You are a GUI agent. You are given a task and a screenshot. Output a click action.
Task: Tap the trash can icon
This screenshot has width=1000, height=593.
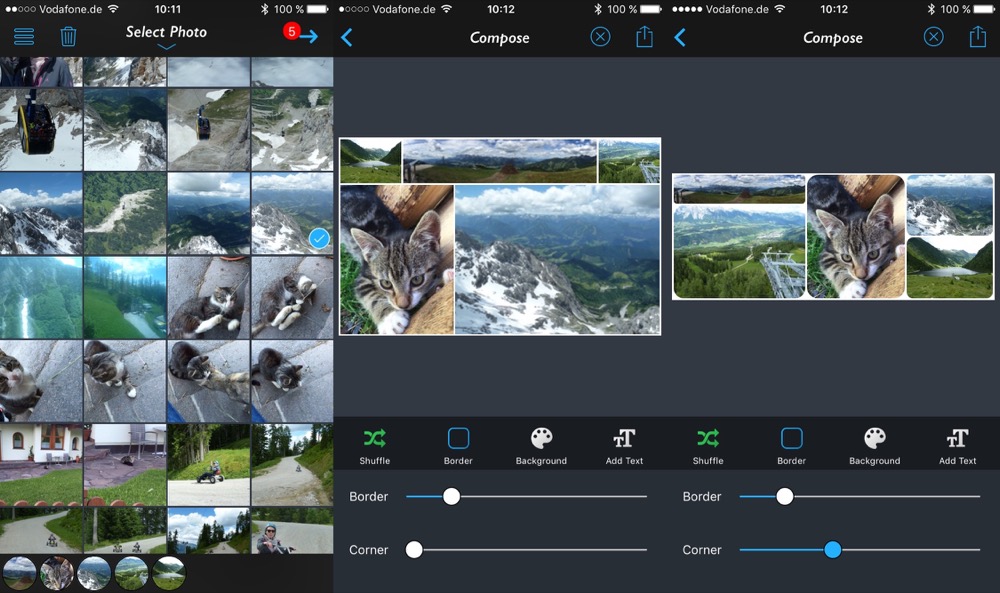click(x=68, y=36)
